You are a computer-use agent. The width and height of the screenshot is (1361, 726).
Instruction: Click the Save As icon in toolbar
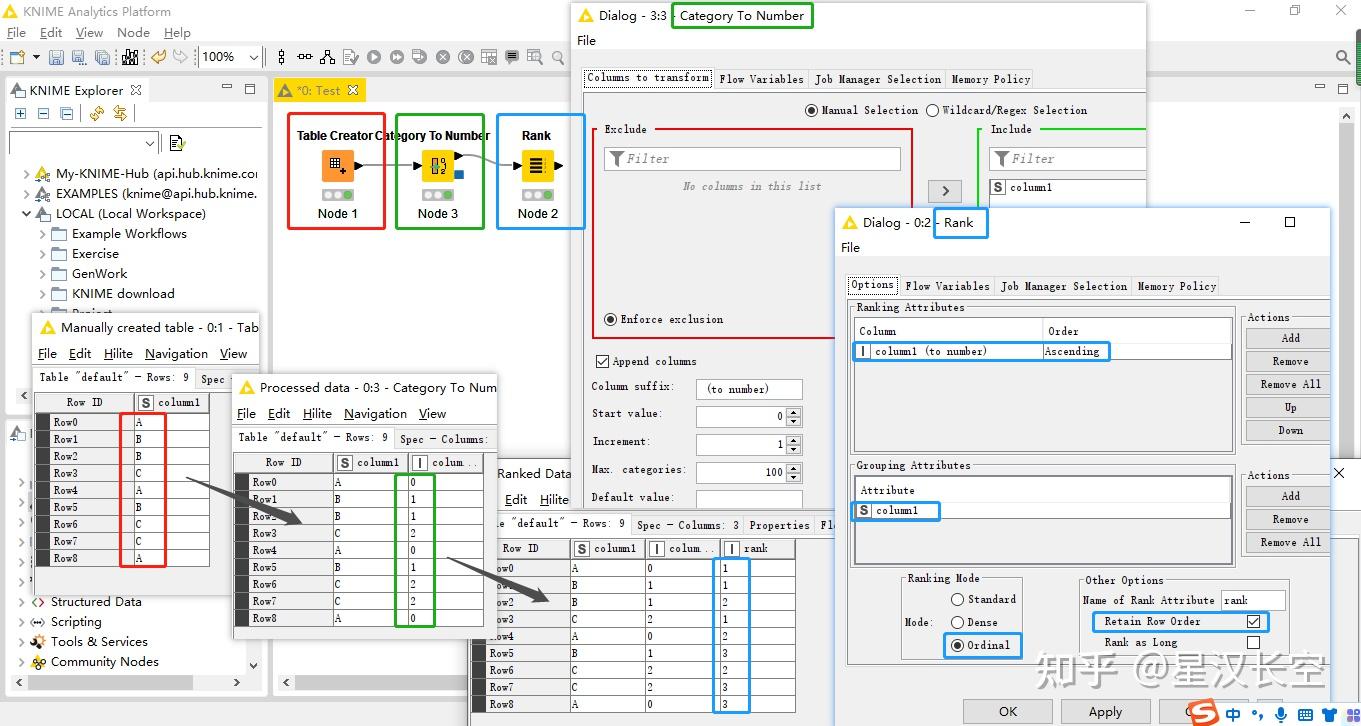click(x=79, y=58)
